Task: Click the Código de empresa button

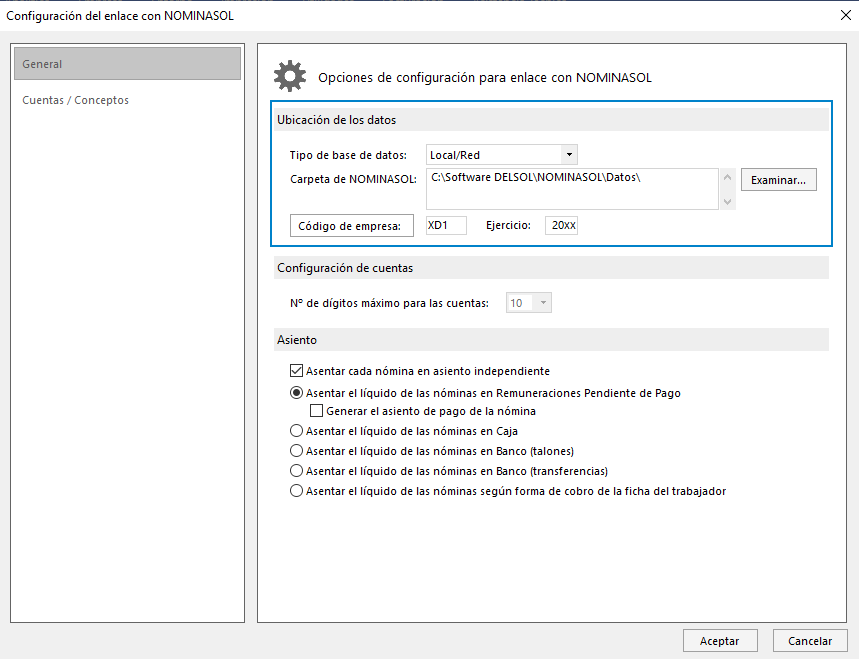Action: click(x=352, y=226)
